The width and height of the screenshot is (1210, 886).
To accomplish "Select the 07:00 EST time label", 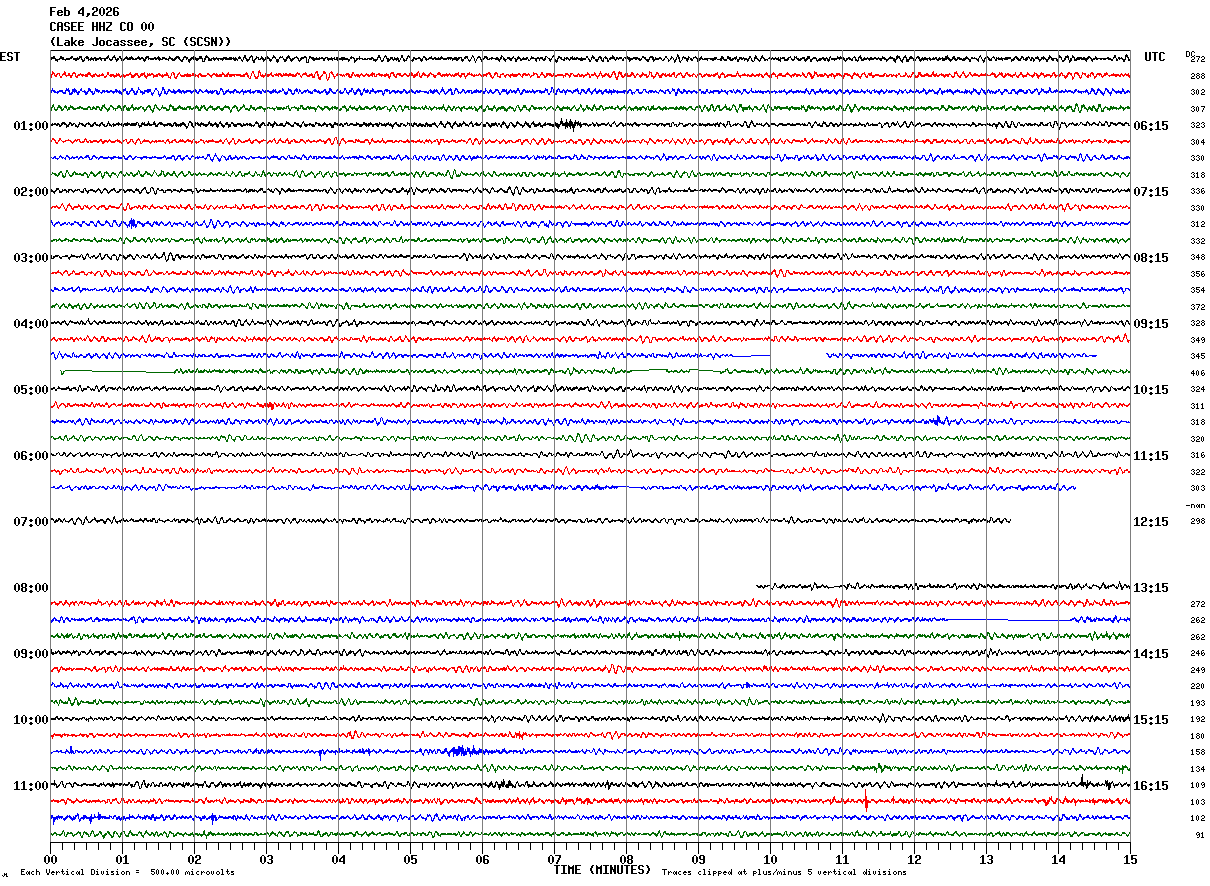I will click(30, 522).
